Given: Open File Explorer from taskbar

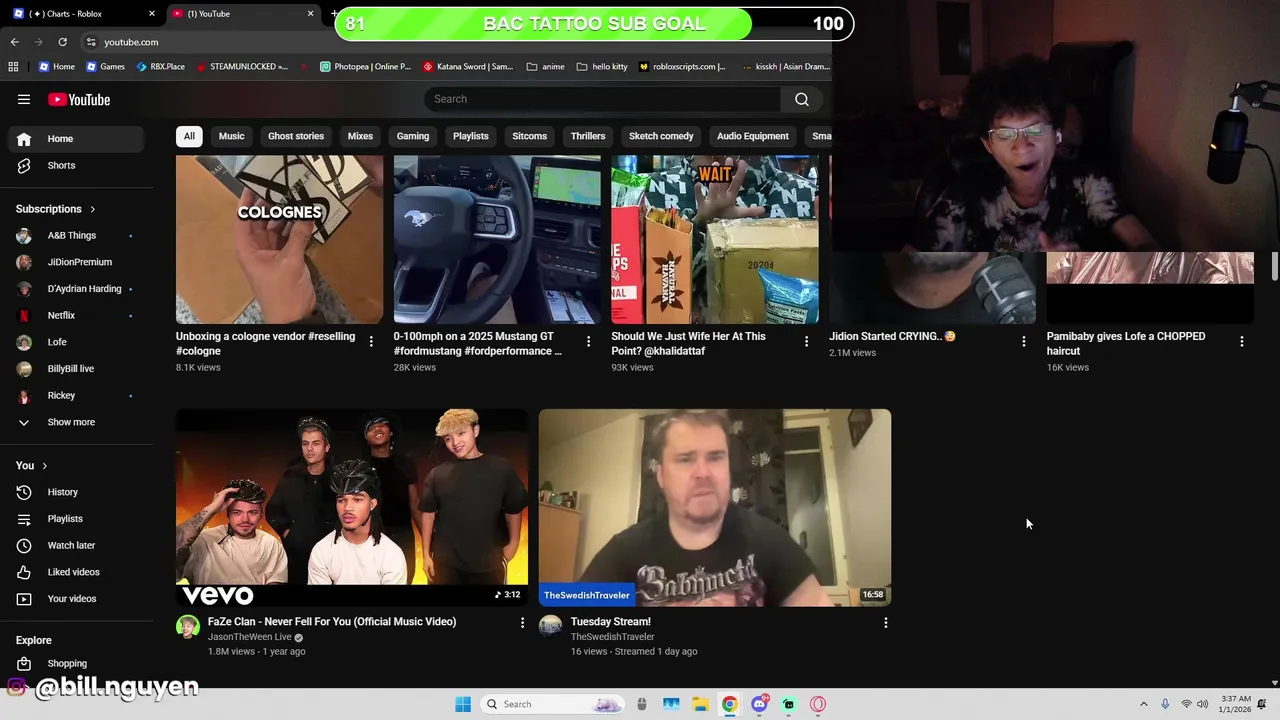Looking at the screenshot, I should pyautogui.click(x=700, y=704).
